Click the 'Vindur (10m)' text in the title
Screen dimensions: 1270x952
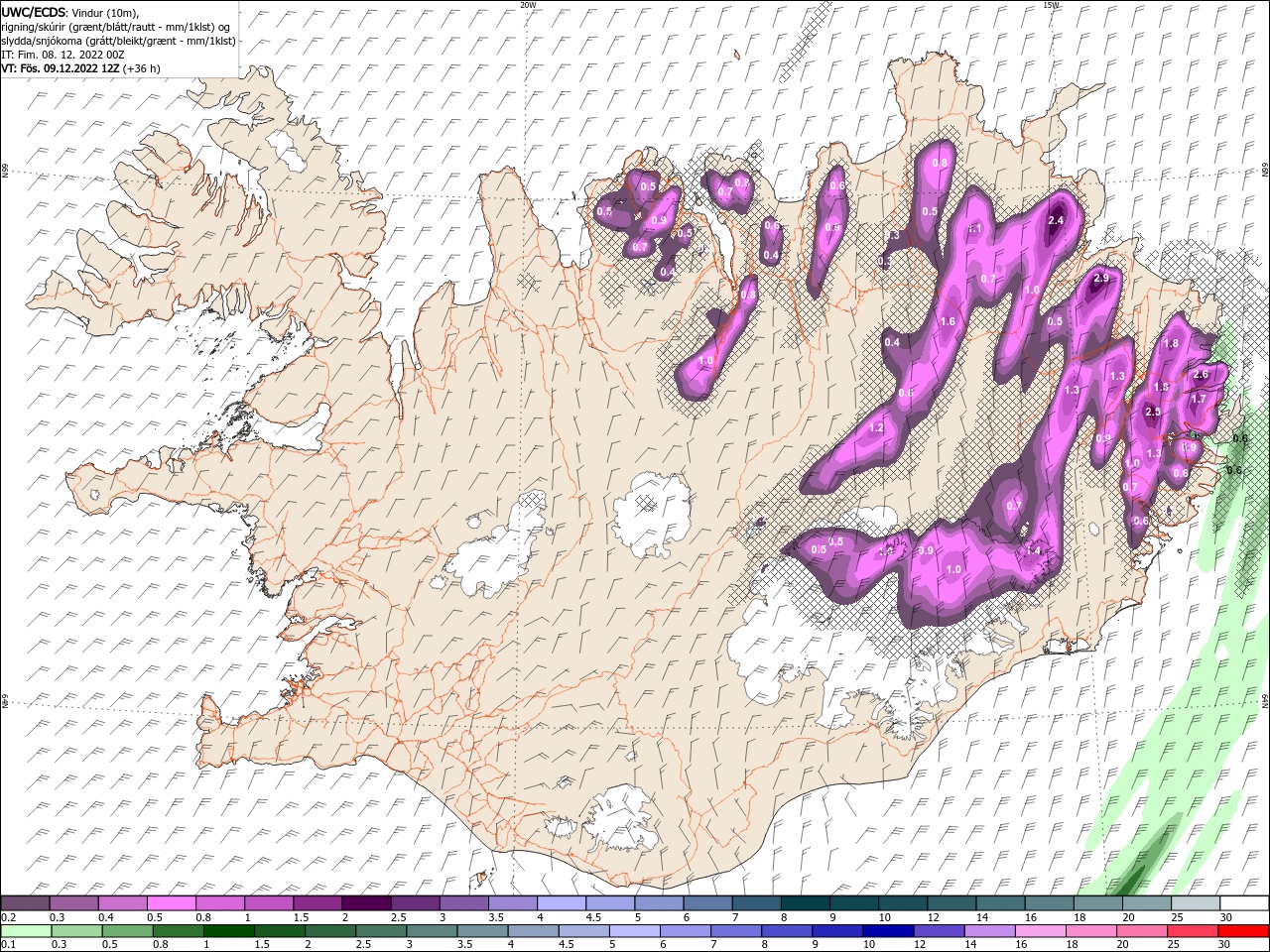105,12
